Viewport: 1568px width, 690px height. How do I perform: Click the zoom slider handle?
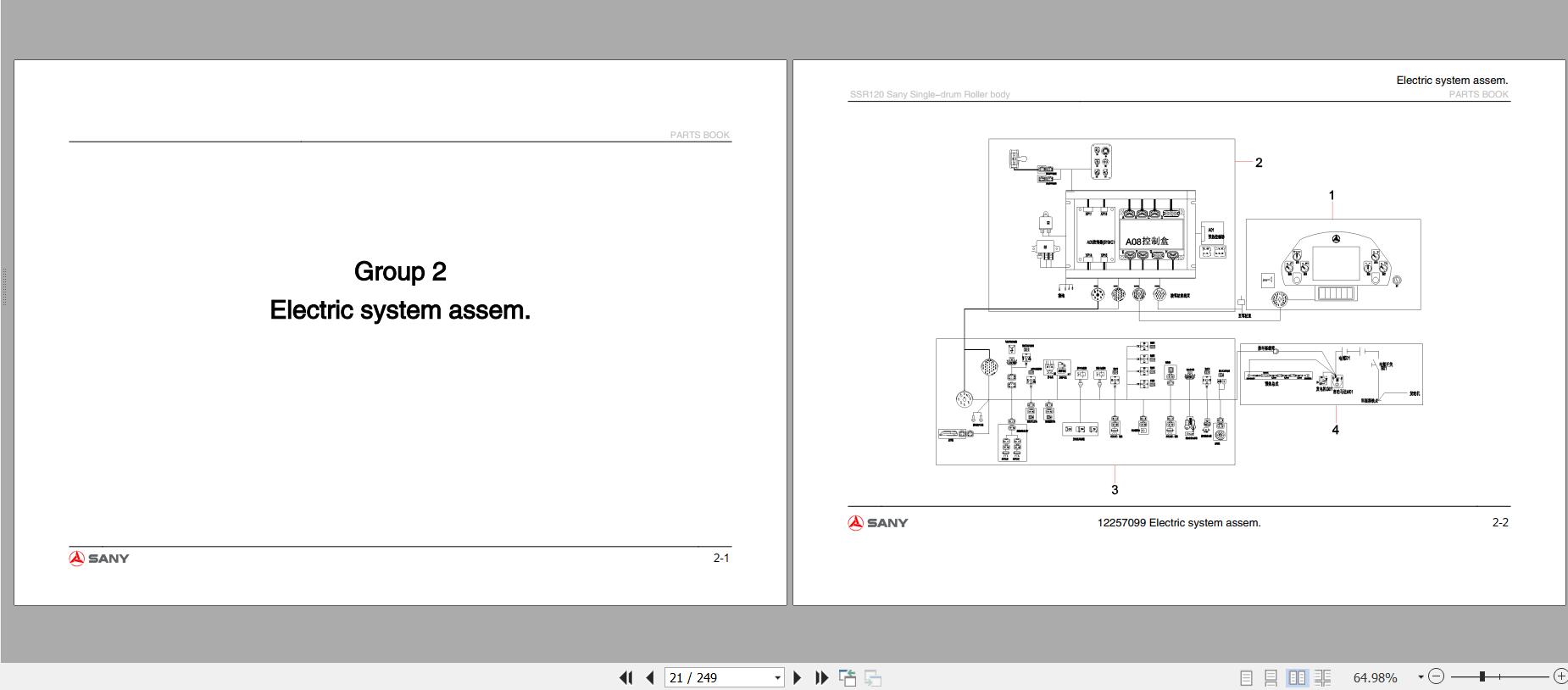tap(1482, 676)
